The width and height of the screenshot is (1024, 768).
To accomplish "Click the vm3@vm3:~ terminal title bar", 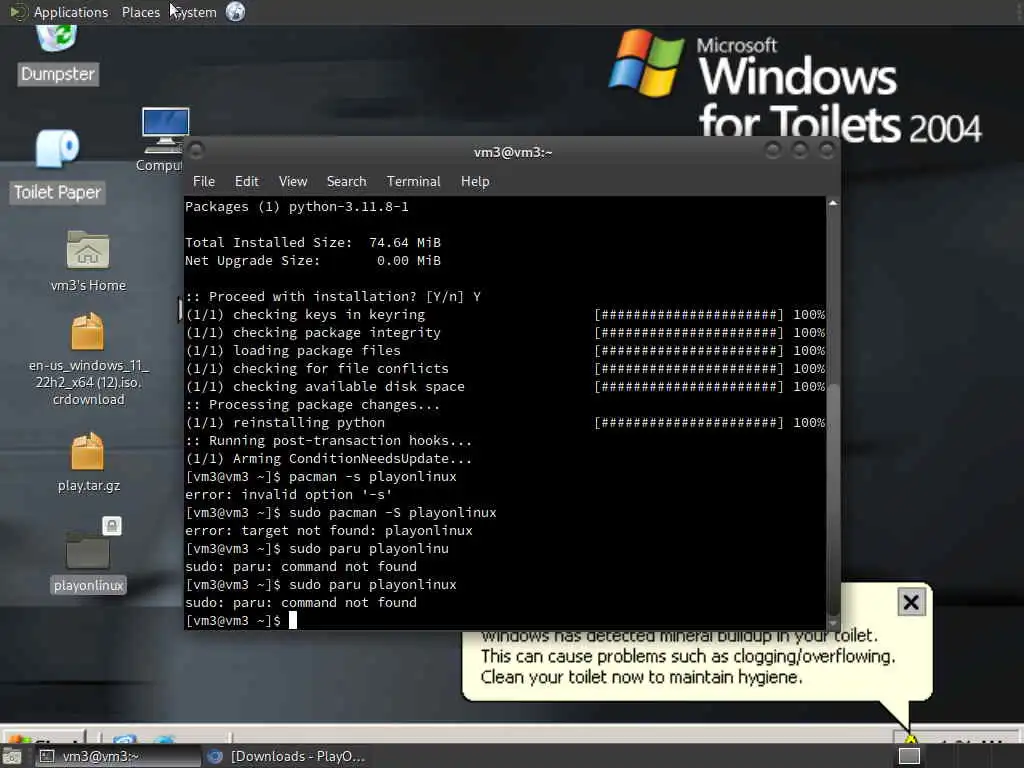I will pyautogui.click(x=513, y=152).
